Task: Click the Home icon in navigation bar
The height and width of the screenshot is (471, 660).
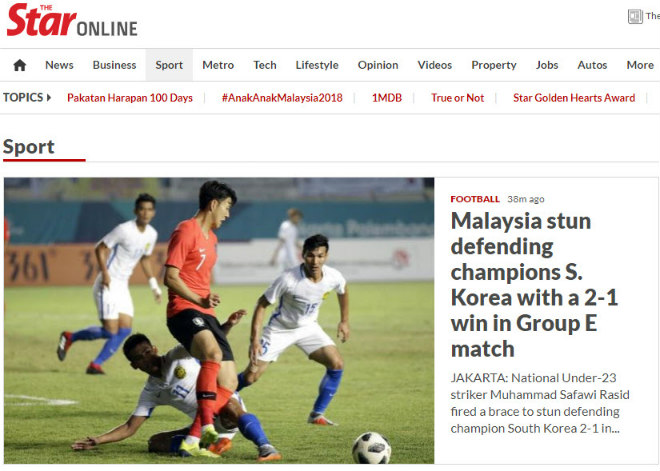Action: tap(19, 65)
